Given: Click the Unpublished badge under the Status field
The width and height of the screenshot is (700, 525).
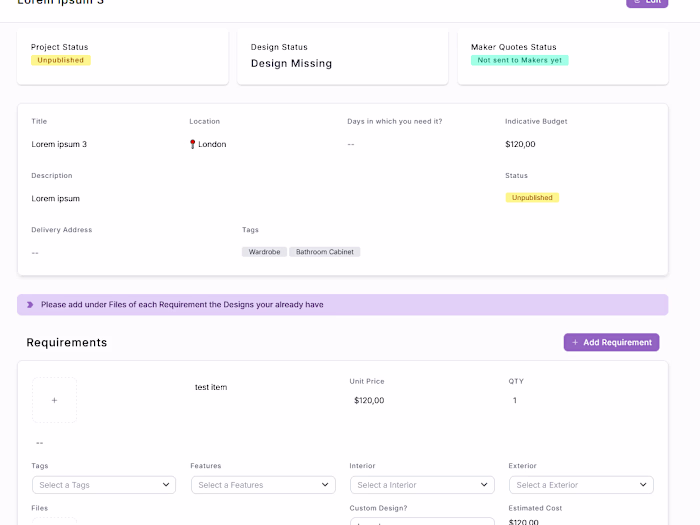Looking at the screenshot, I should pos(532,198).
